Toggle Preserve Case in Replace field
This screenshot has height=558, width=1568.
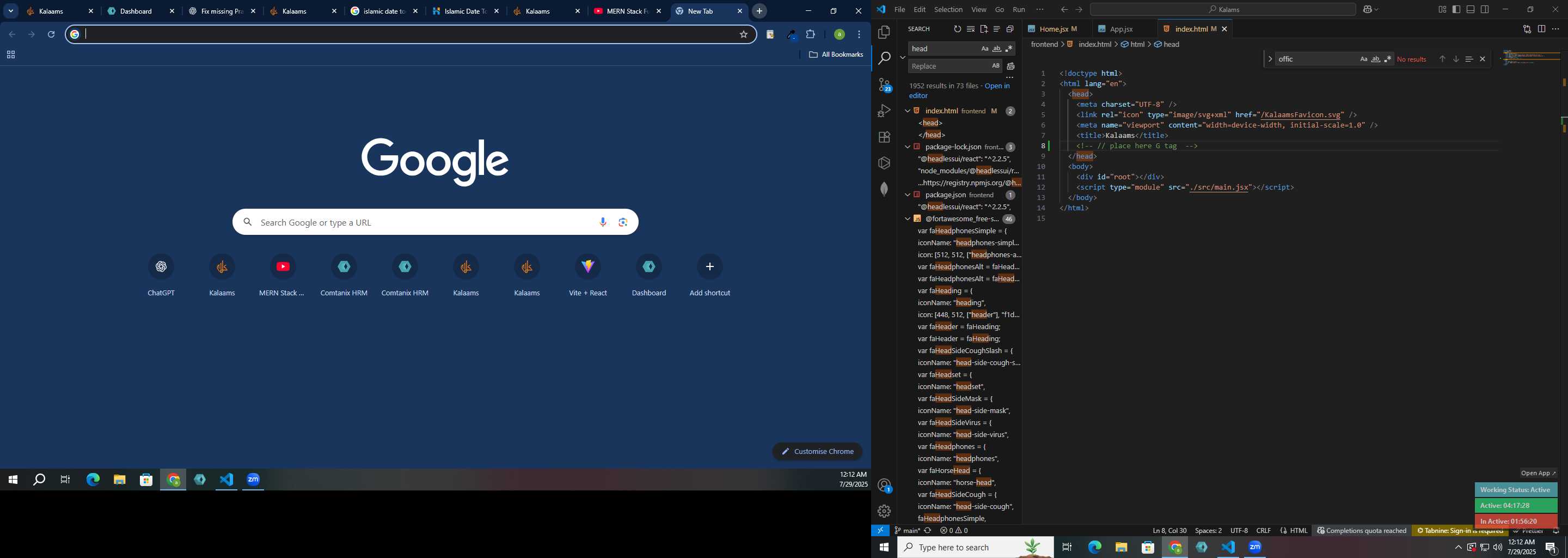pos(996,66)
